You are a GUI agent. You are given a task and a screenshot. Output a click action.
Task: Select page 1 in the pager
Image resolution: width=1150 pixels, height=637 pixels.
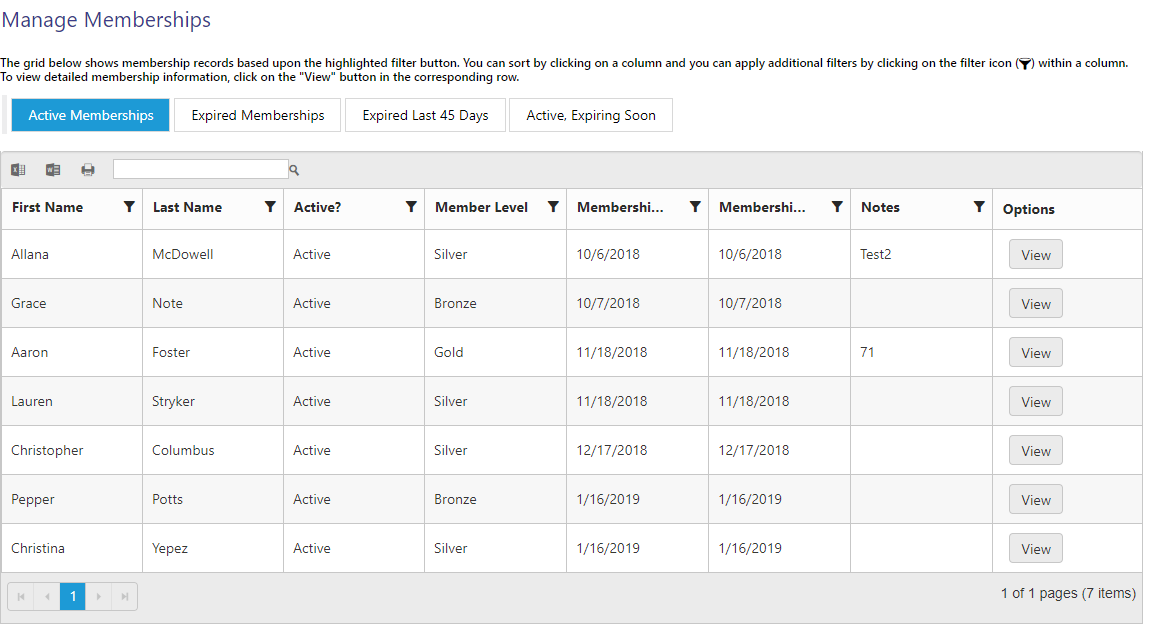tap(72, 597)
